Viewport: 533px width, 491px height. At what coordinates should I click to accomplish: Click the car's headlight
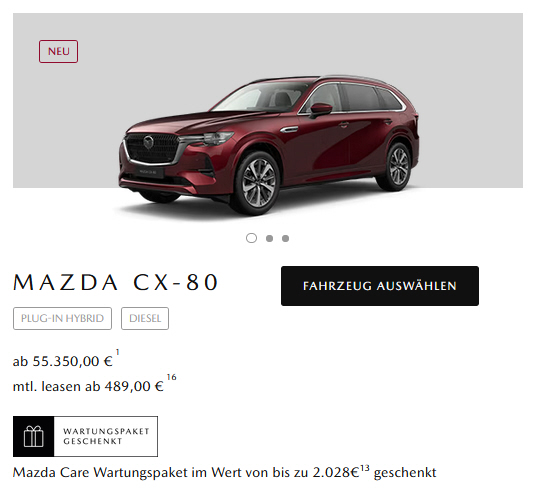tap(208, 138)
